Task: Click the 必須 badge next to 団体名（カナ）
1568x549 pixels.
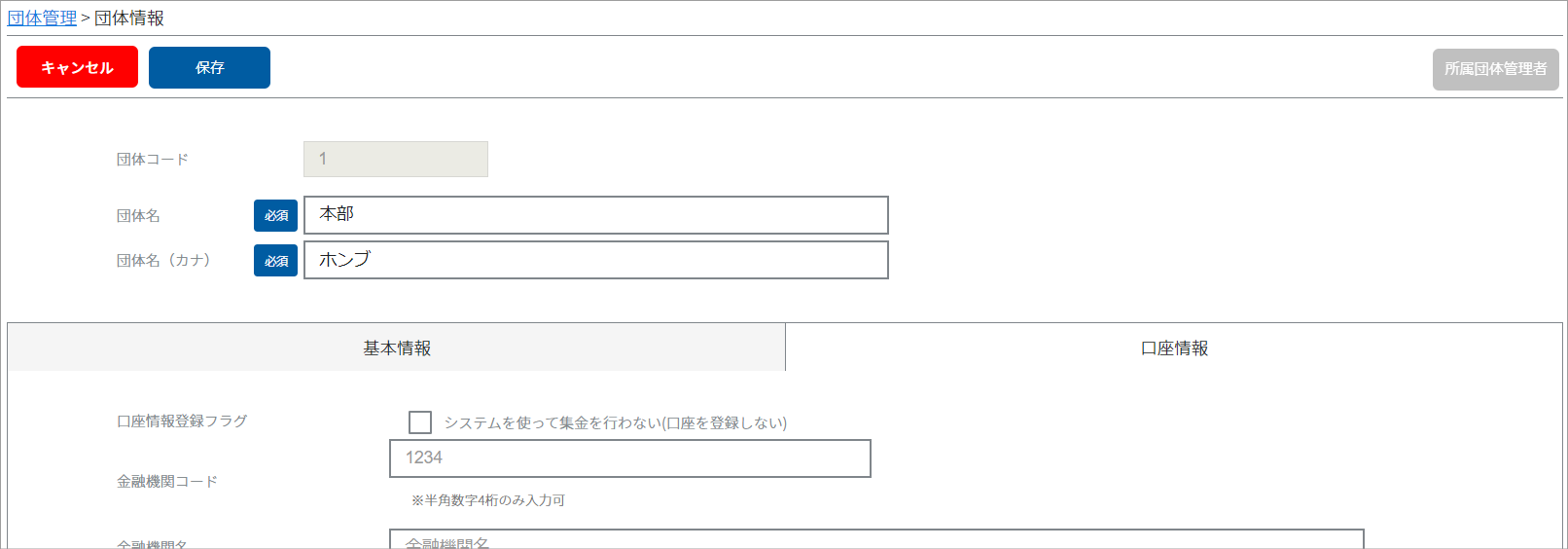Action: coord(275,260)
